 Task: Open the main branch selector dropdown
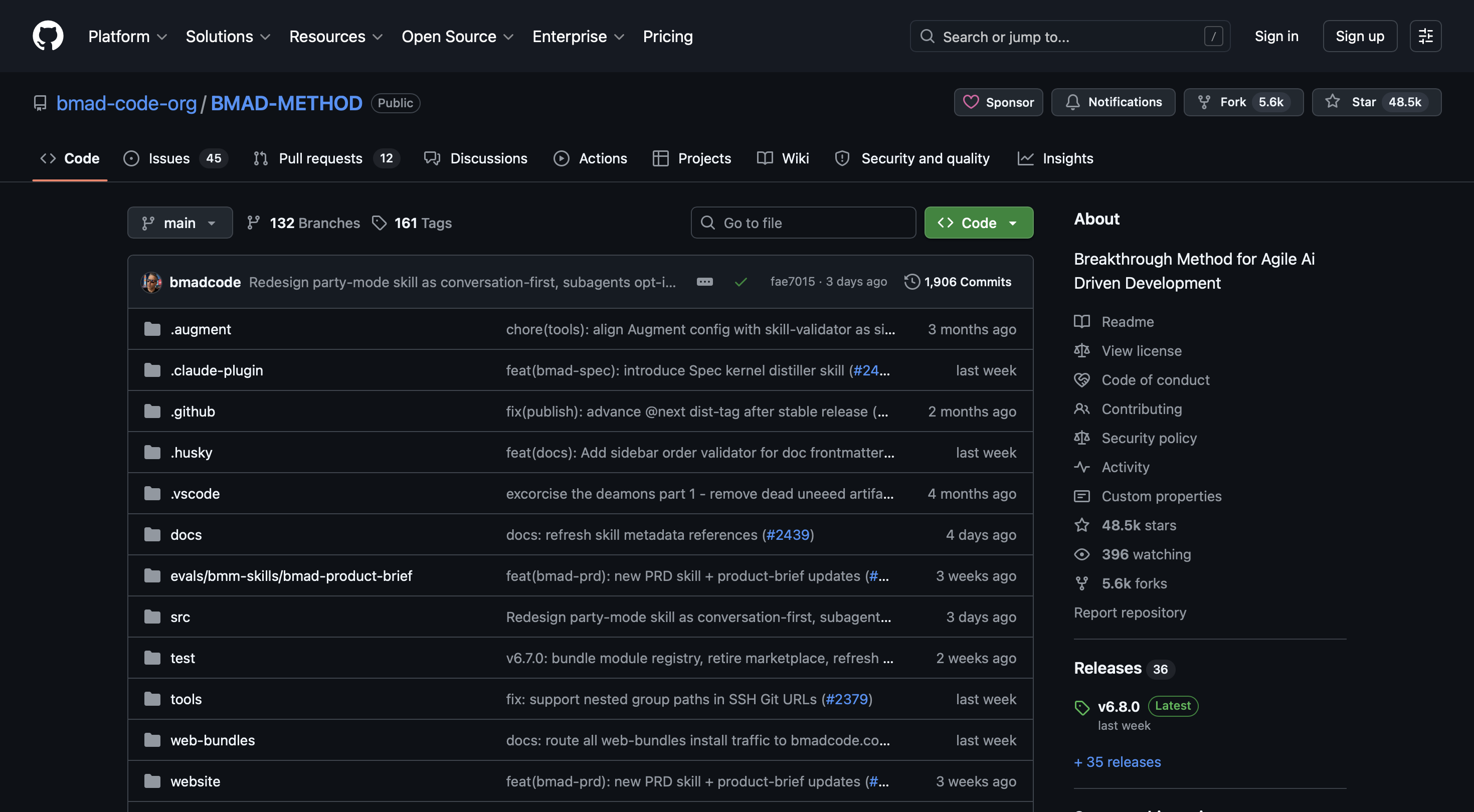pyautogui.click(x=179, y=223)
